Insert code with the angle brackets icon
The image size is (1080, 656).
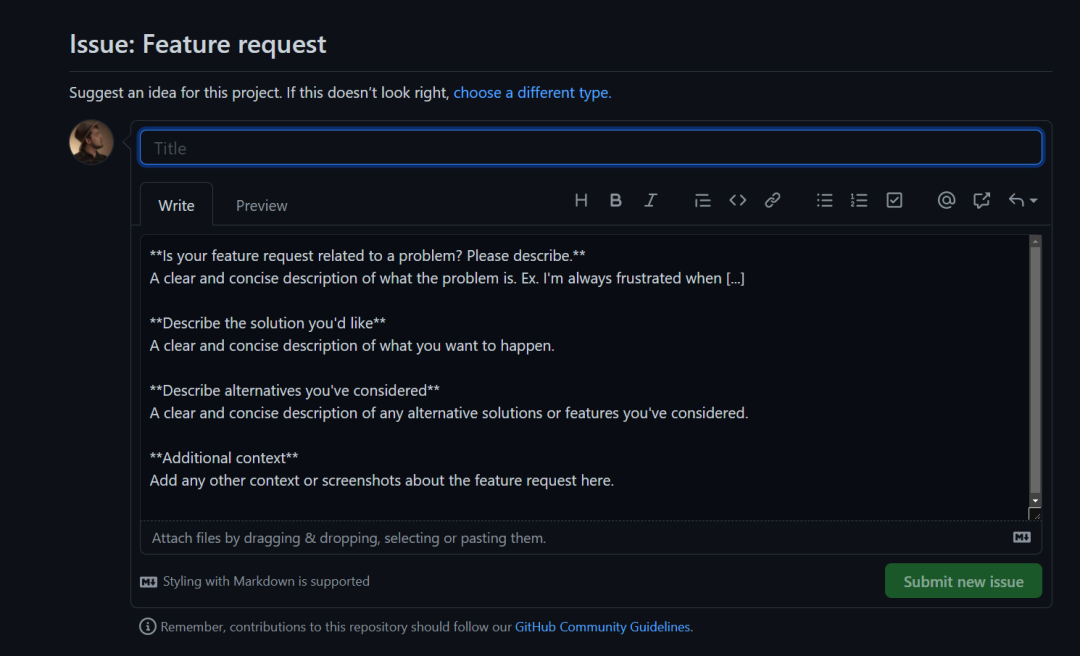(x=738, y=200)
